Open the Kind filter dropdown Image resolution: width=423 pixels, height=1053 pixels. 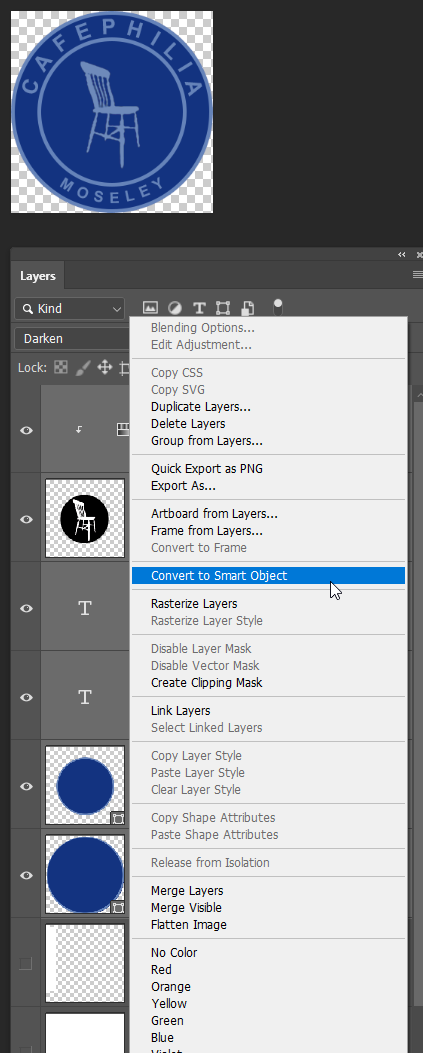70,309
